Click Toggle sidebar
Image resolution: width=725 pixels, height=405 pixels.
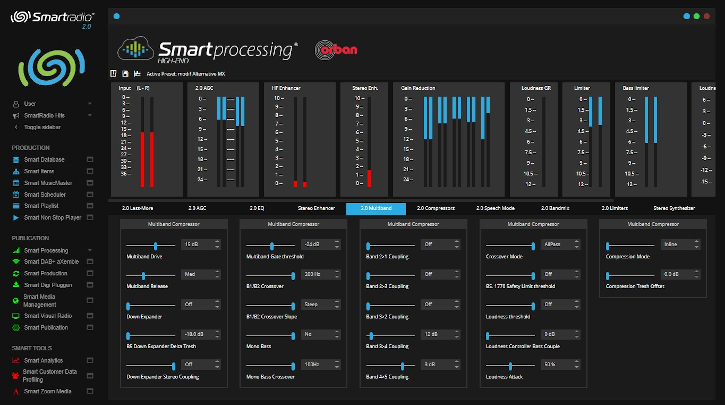pyautogui.click(x=42, y=127)
